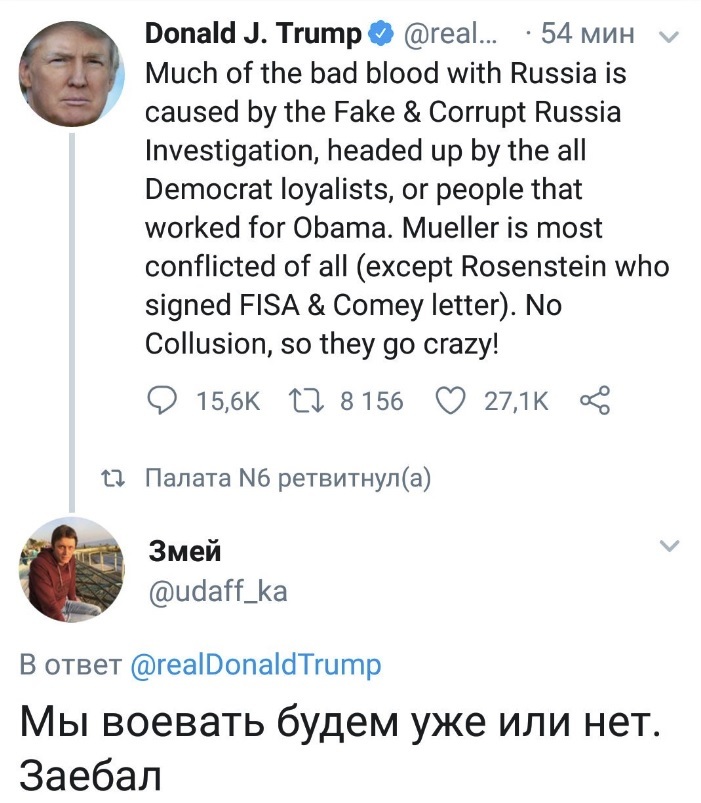Visit the @udaff_ka handle
The image size is (701, 803).
click(217, 592)
